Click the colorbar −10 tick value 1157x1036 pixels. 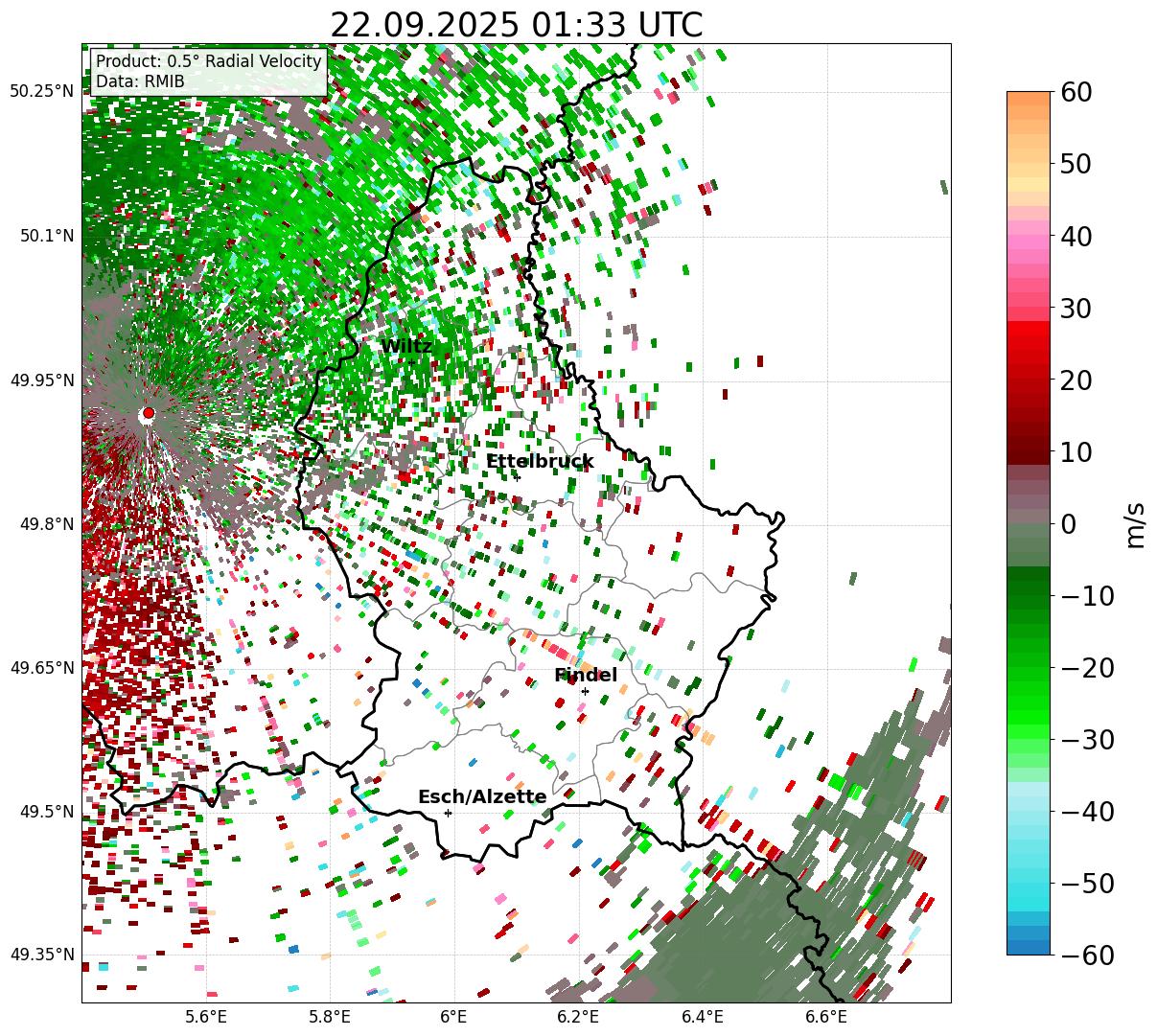1086,595
